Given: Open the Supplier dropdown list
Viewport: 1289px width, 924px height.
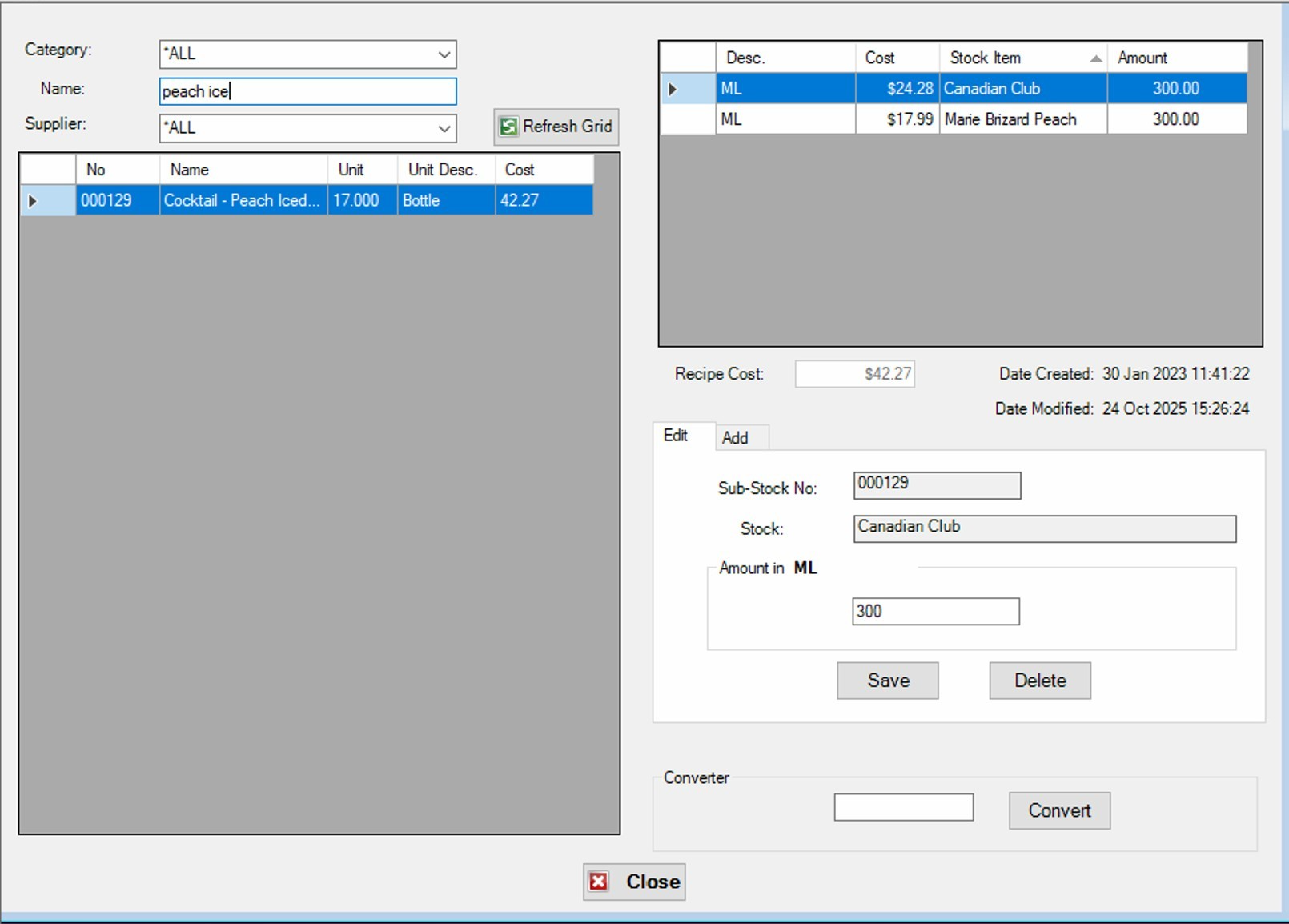Looking at the screenshot, I should click(444, 128).
